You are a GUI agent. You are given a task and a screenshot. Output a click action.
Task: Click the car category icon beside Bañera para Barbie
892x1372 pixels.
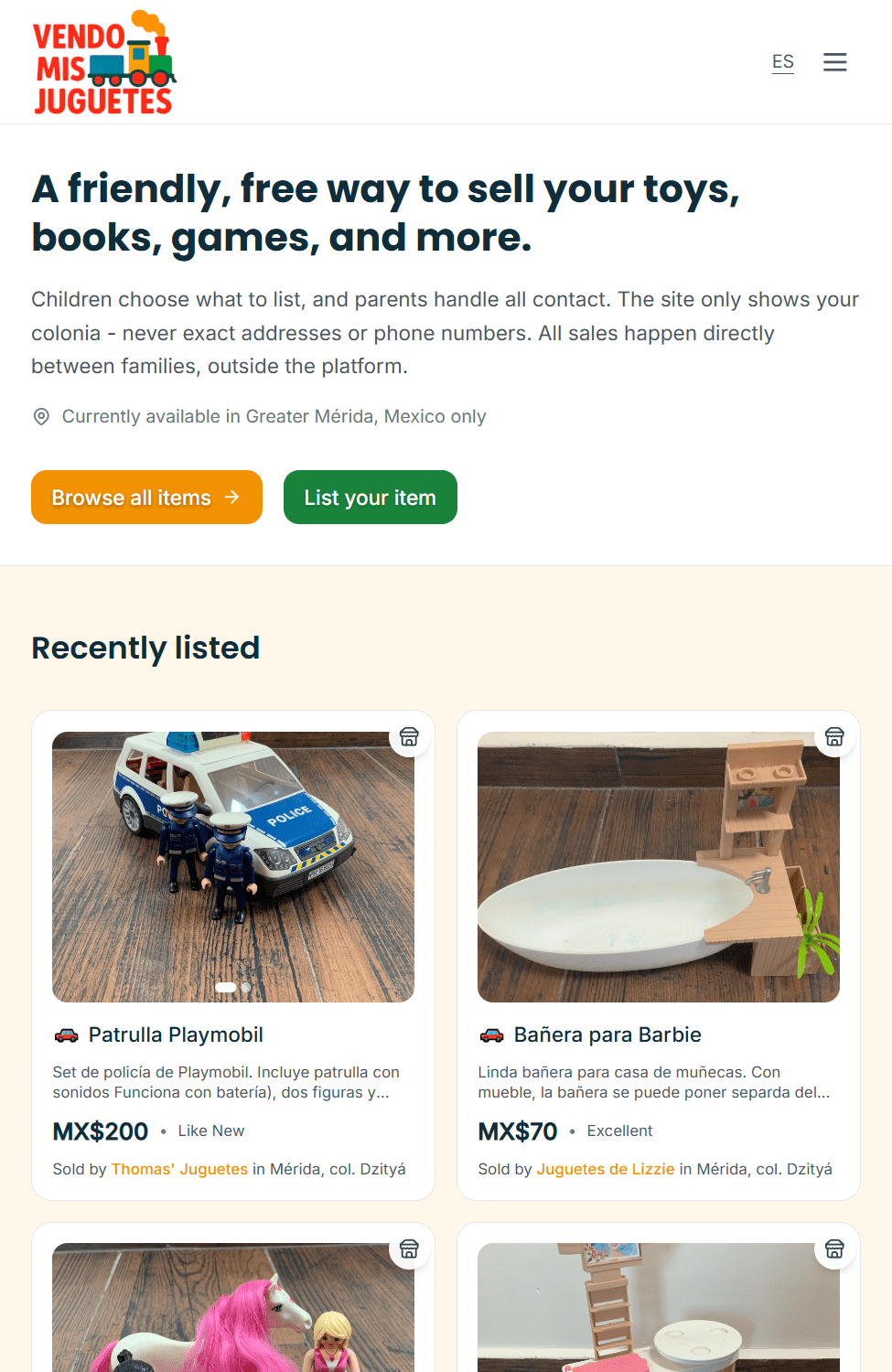pos(491,1035)
